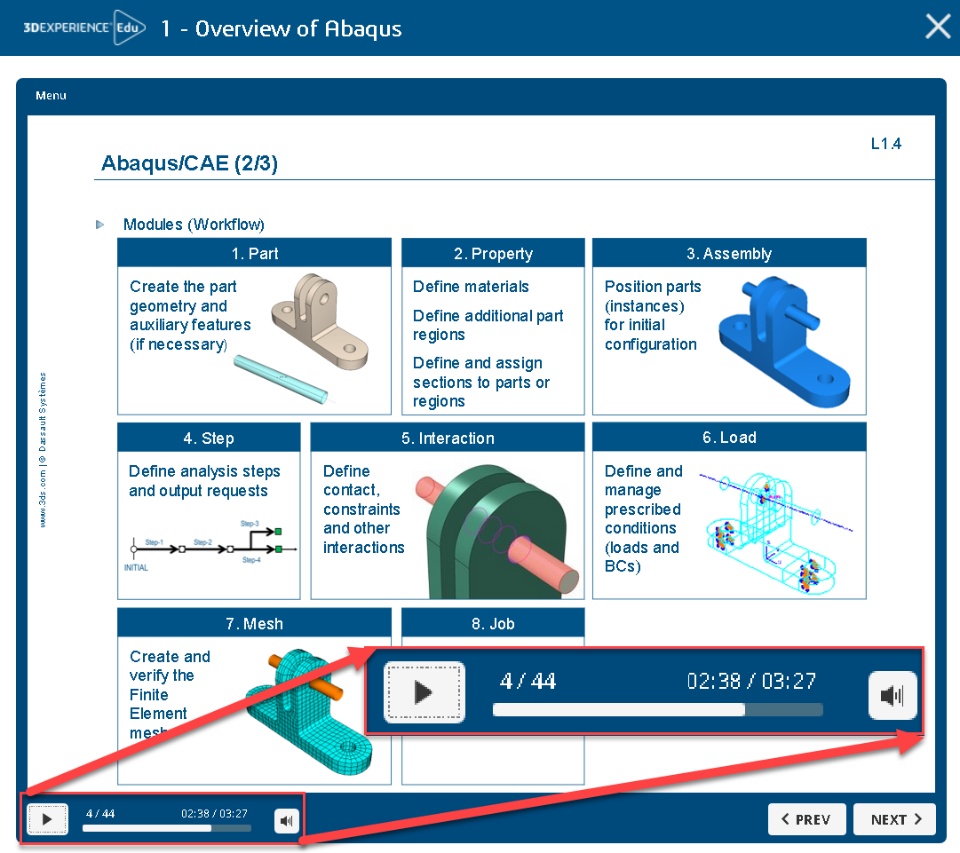Click the '7. Mesh' module header
The width and height of the screenshot is (960, 853).
point(254,623)
